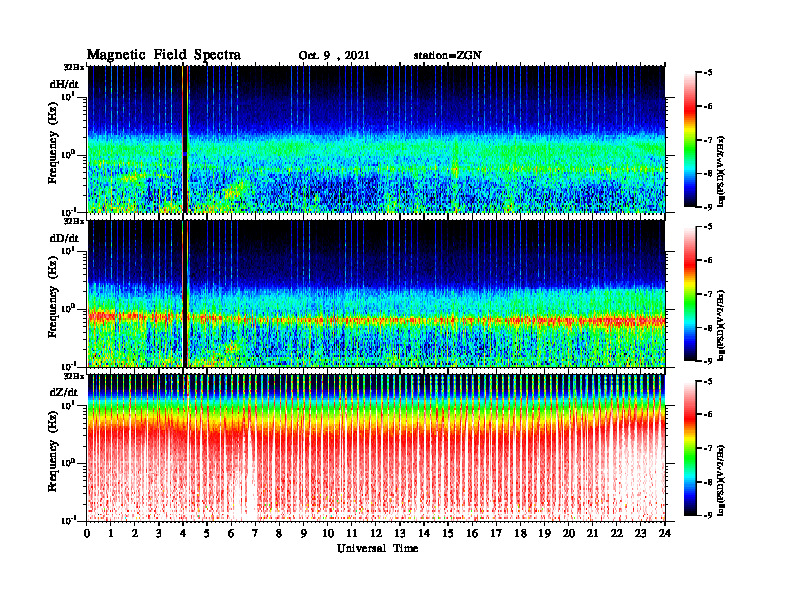Click hour tick "2" on time axis

134,534
